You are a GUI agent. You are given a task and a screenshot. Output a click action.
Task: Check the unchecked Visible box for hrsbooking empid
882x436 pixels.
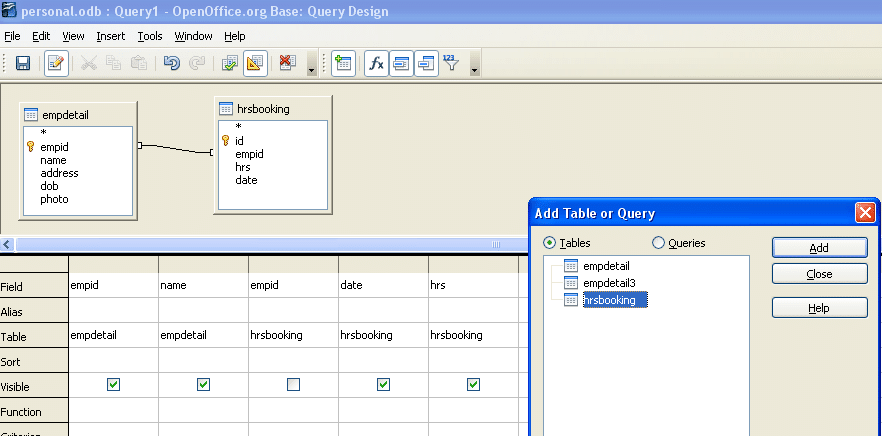293,384
